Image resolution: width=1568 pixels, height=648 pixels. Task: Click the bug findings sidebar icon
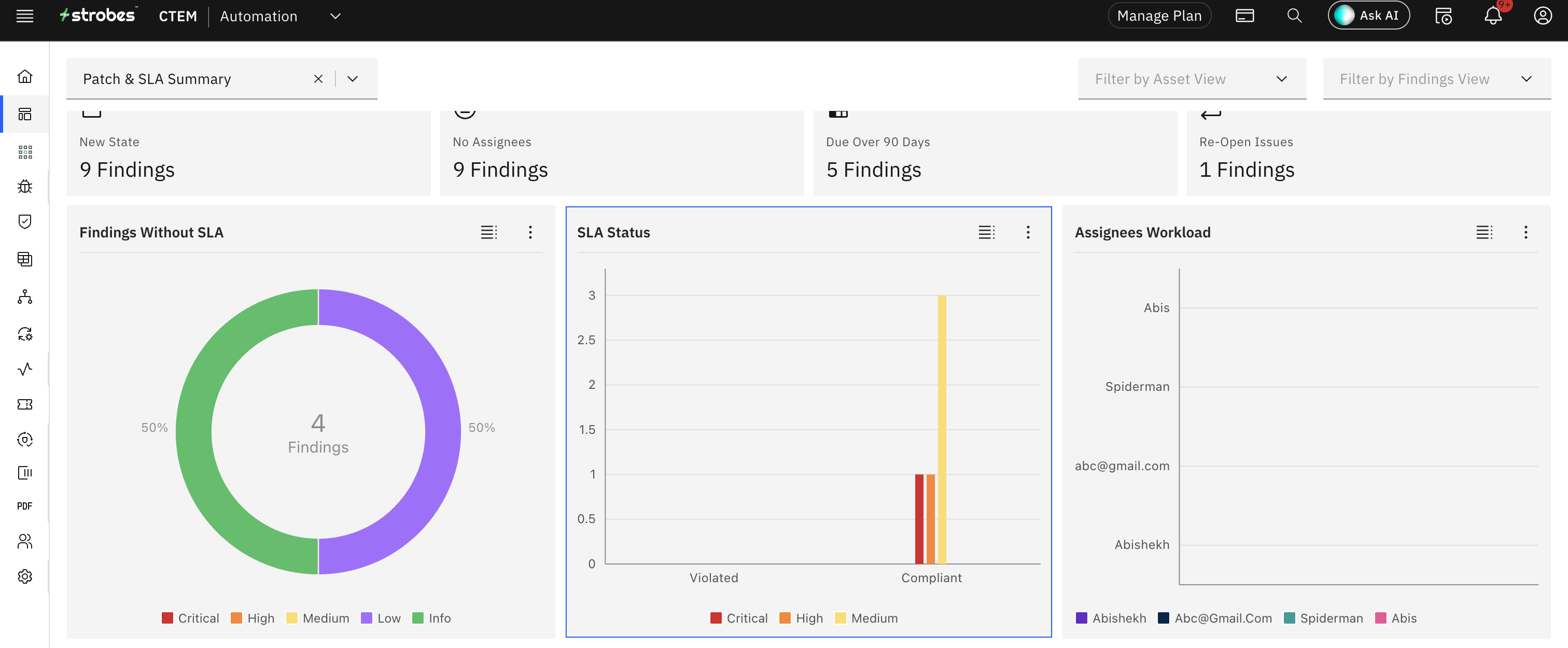click(x=24, y=187)
